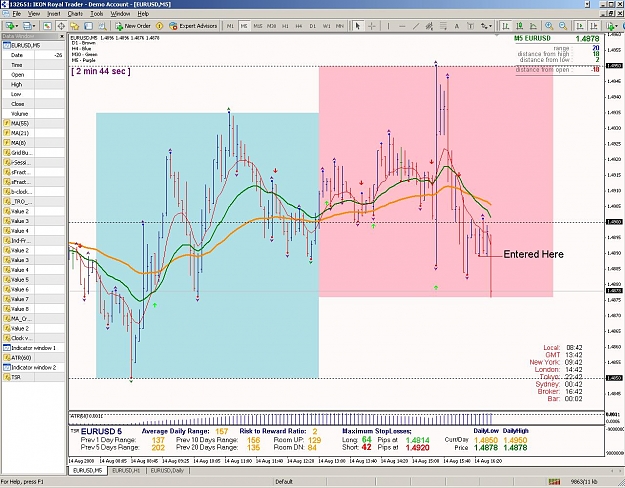Screen dimensions: 625x488
Task: Pick the horizontal line drawing tool
Action: (402, 26)
